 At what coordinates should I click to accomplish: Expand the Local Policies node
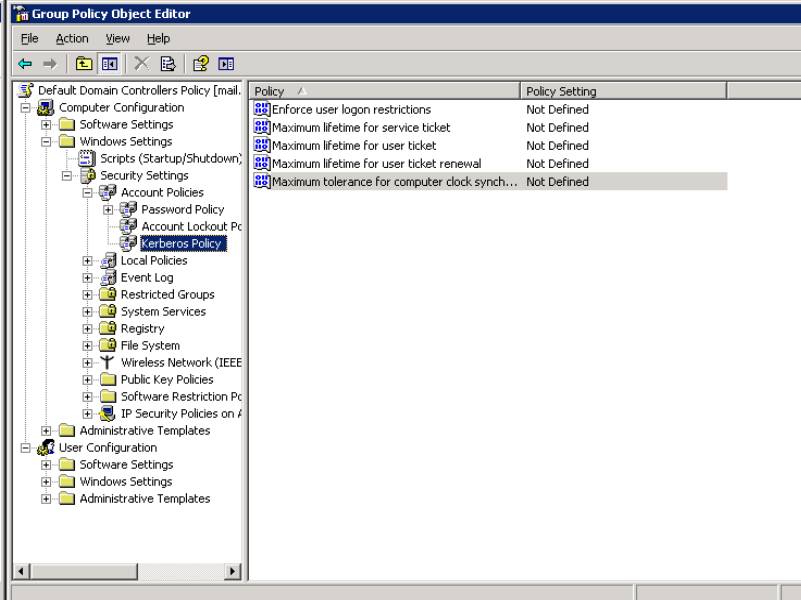87,261
